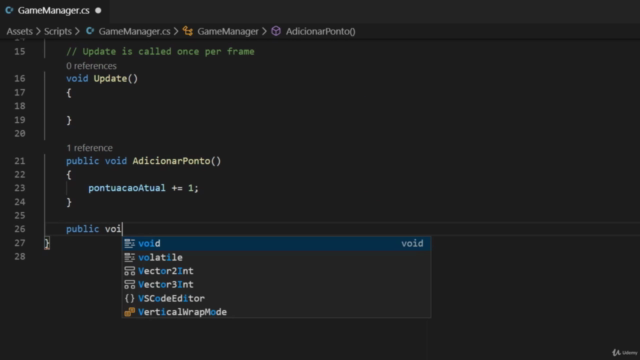The image size is (640, 360).
Task: Click the keyword icon beside 'void' suggestion
Action: (129, 244)
